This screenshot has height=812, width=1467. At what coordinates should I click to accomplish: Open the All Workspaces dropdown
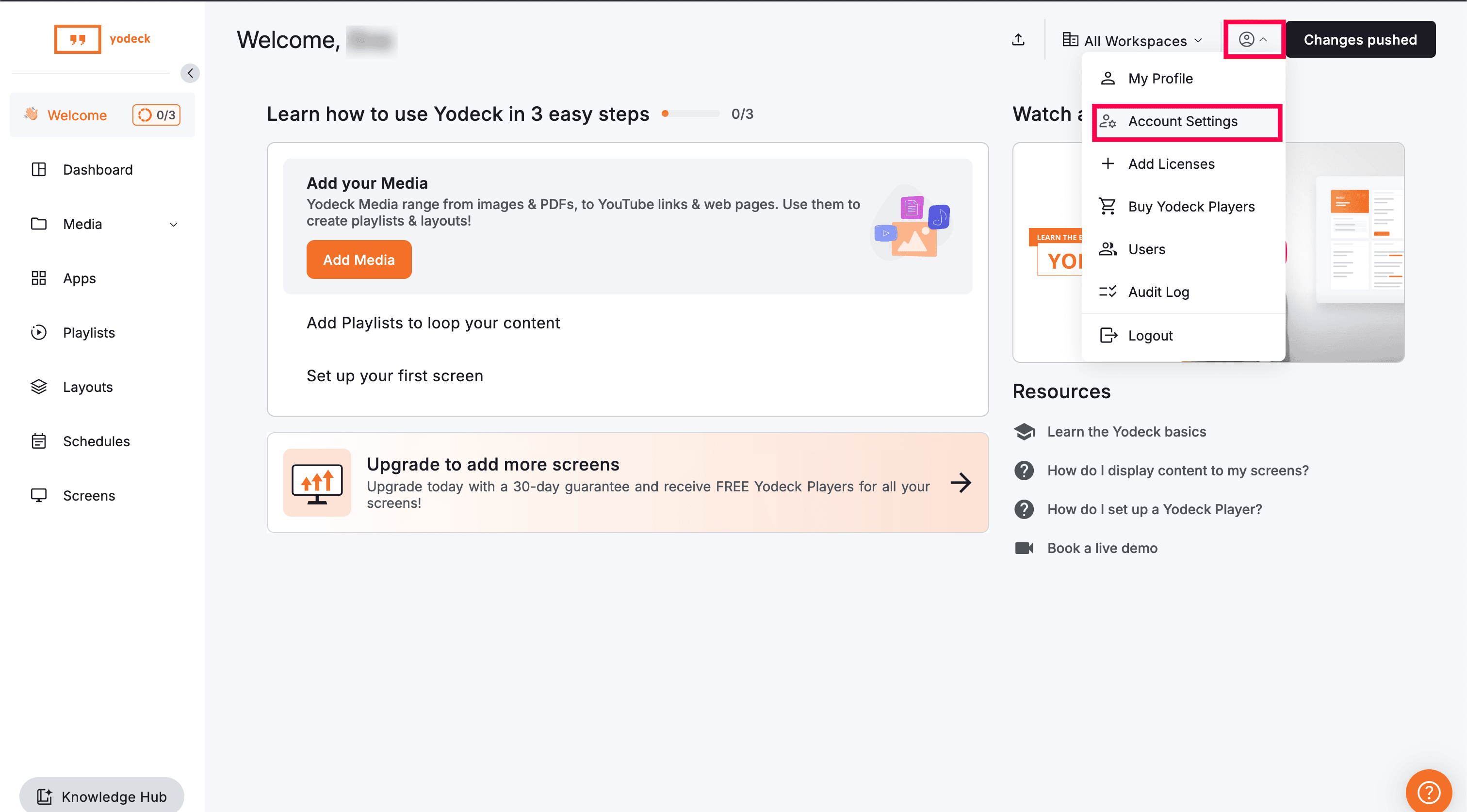click(x=1132, y=40)
